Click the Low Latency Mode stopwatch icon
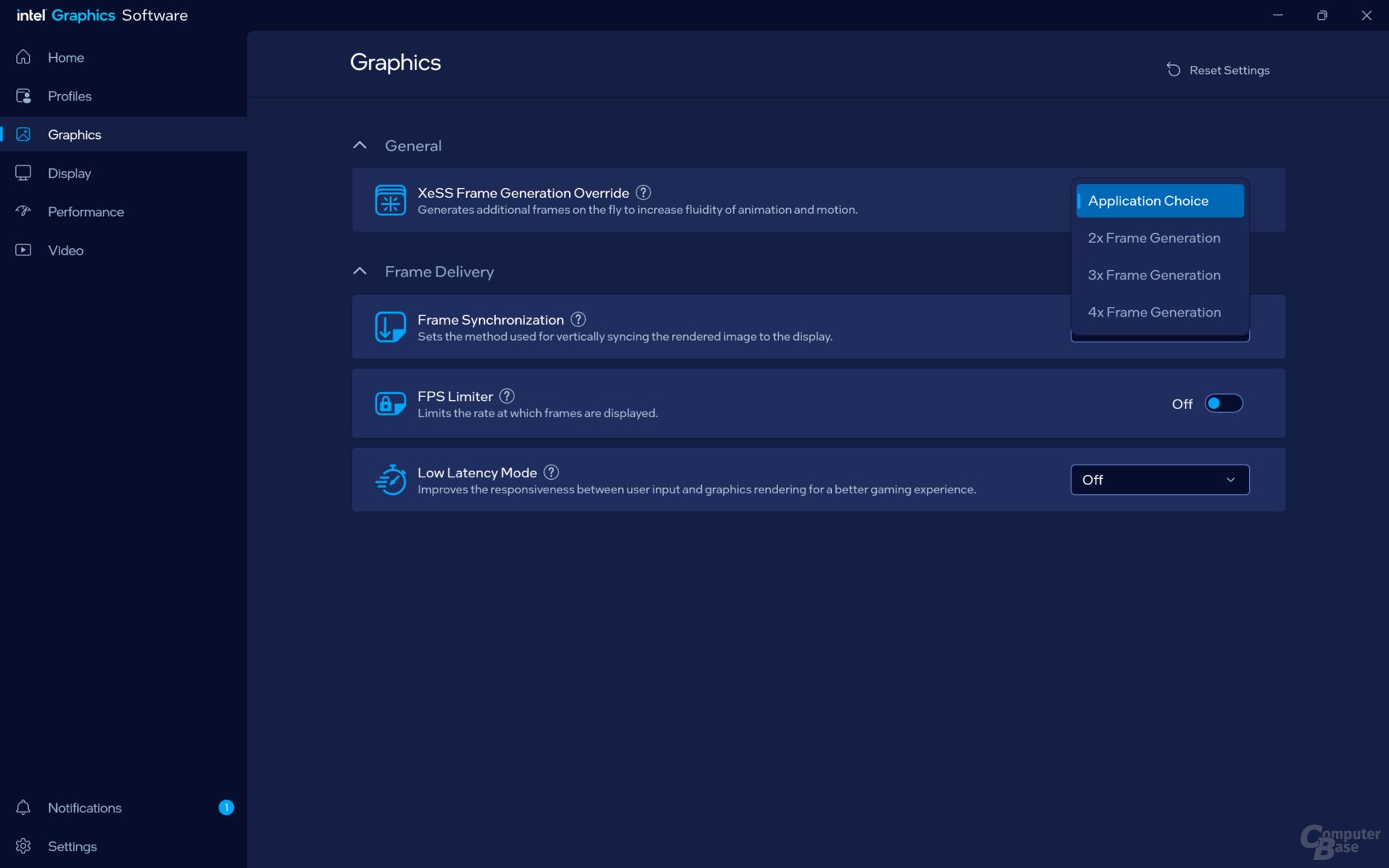 coord(391,480)
